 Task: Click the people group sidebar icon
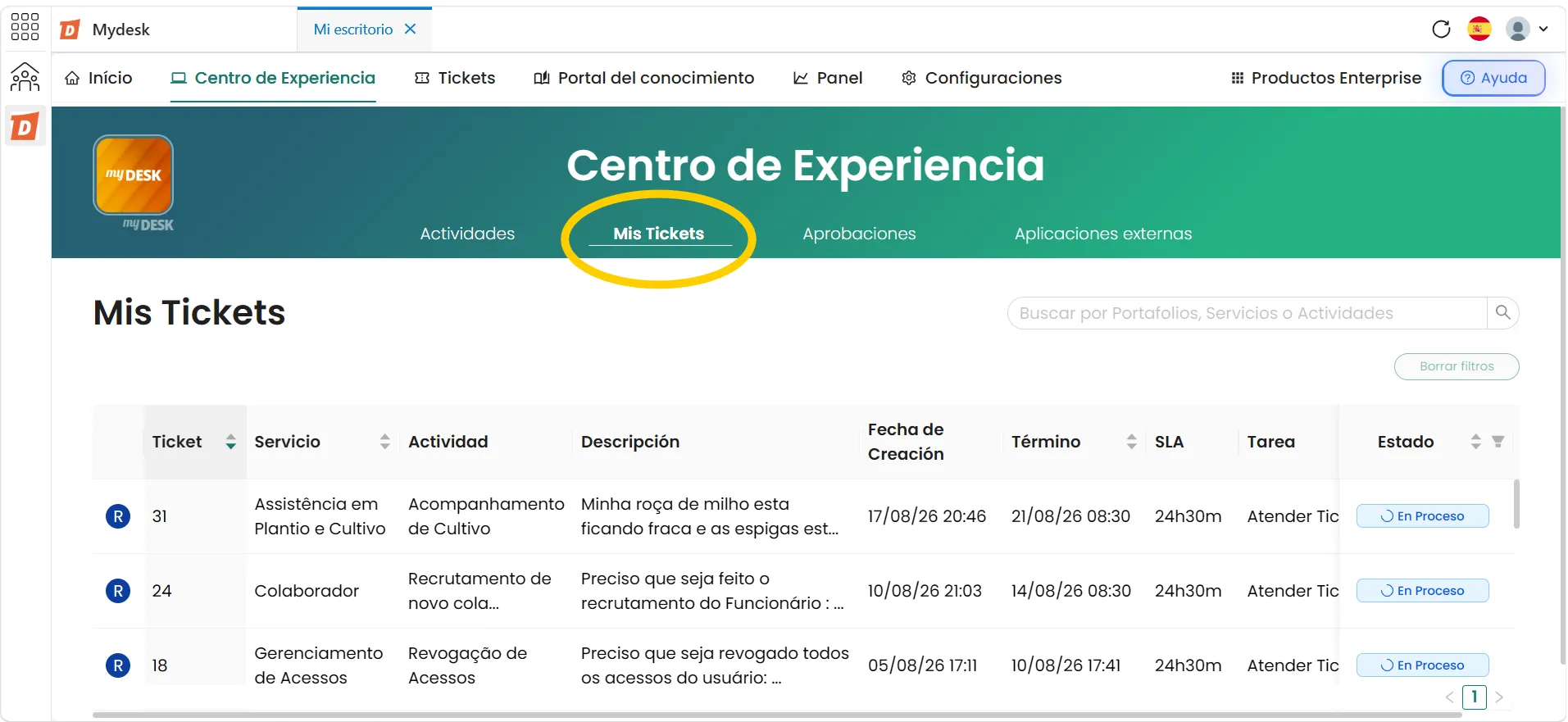[25, 77]
